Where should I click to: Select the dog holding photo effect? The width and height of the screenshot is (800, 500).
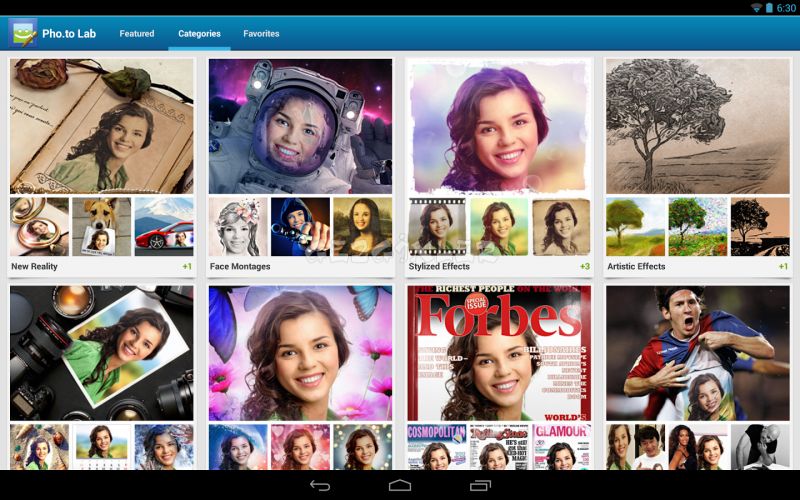[x=102, y=227]
